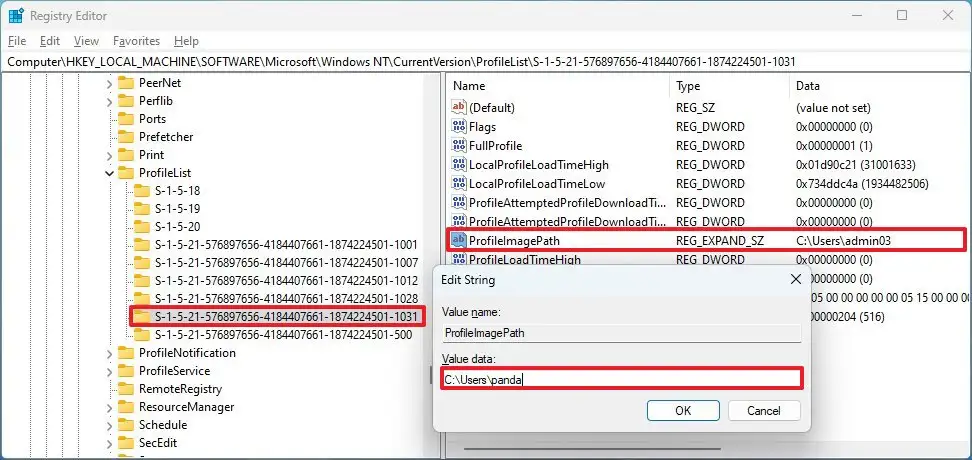Screen dimensions: 972x460
Task: Click the Ports folder icon
Action: (x=126, y=119)
